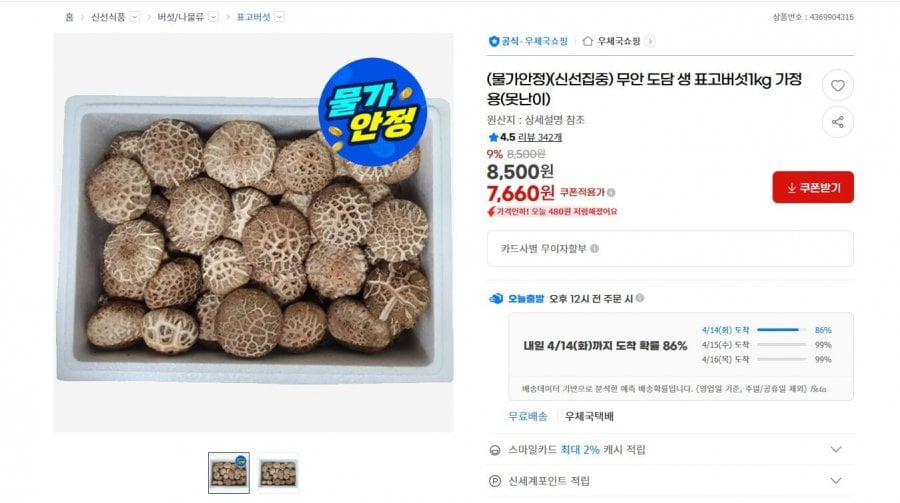Open the 리뷰 342개 link

pos(540,137)
